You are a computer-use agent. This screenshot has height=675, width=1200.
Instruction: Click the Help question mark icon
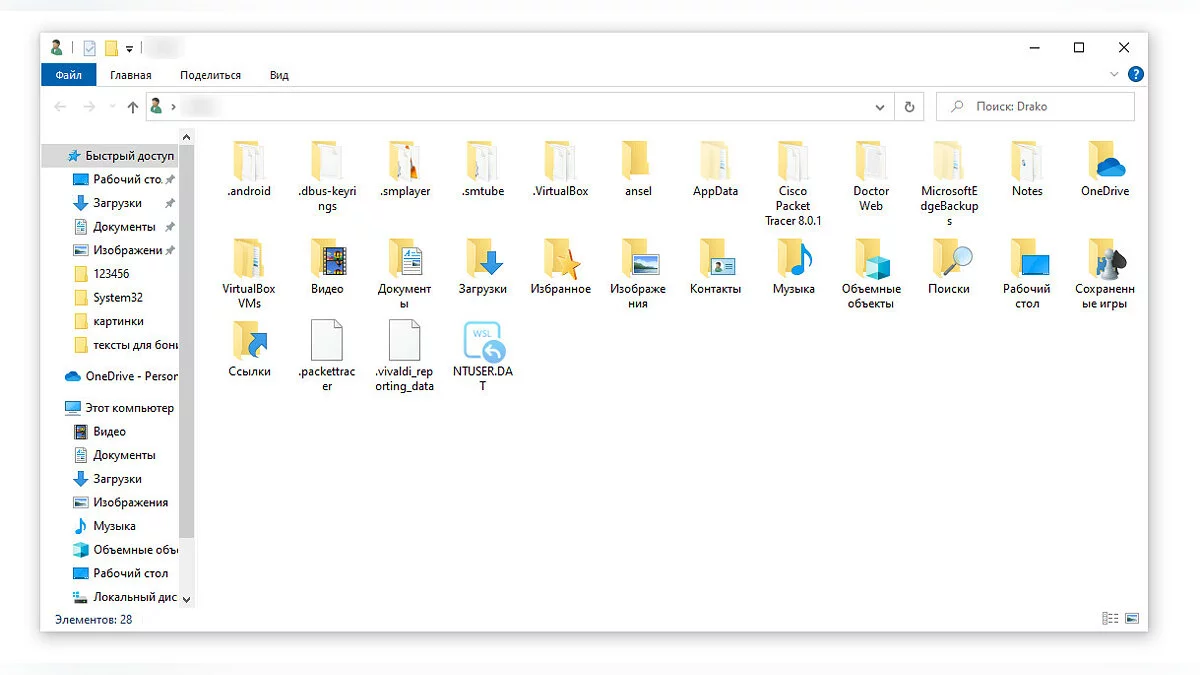coord(1135,75)
